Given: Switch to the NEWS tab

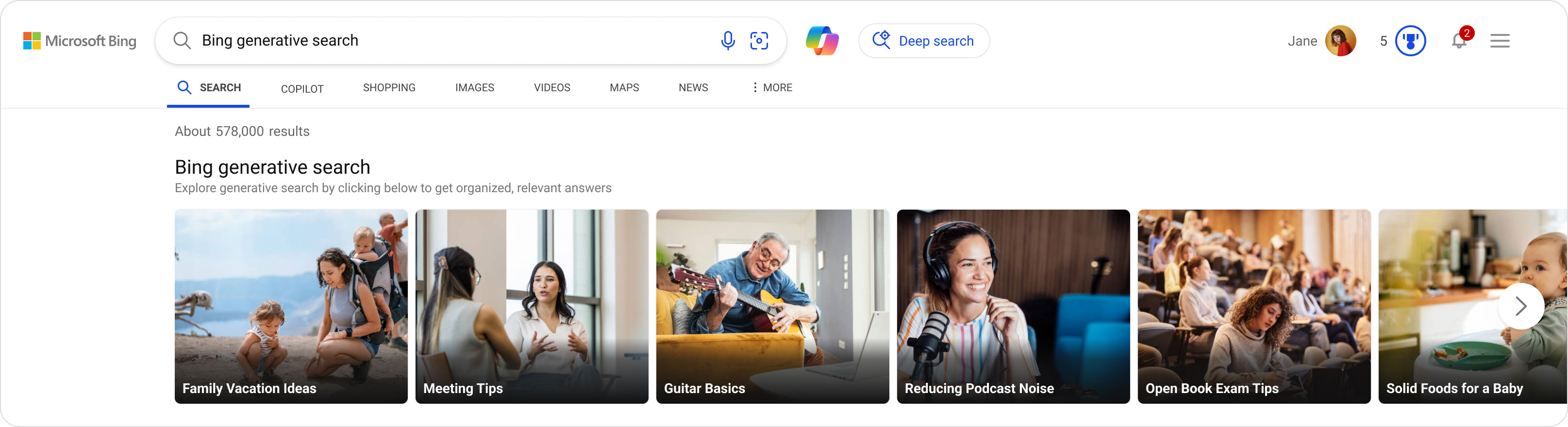Looking at the screenshot, I should pos(693,88).
